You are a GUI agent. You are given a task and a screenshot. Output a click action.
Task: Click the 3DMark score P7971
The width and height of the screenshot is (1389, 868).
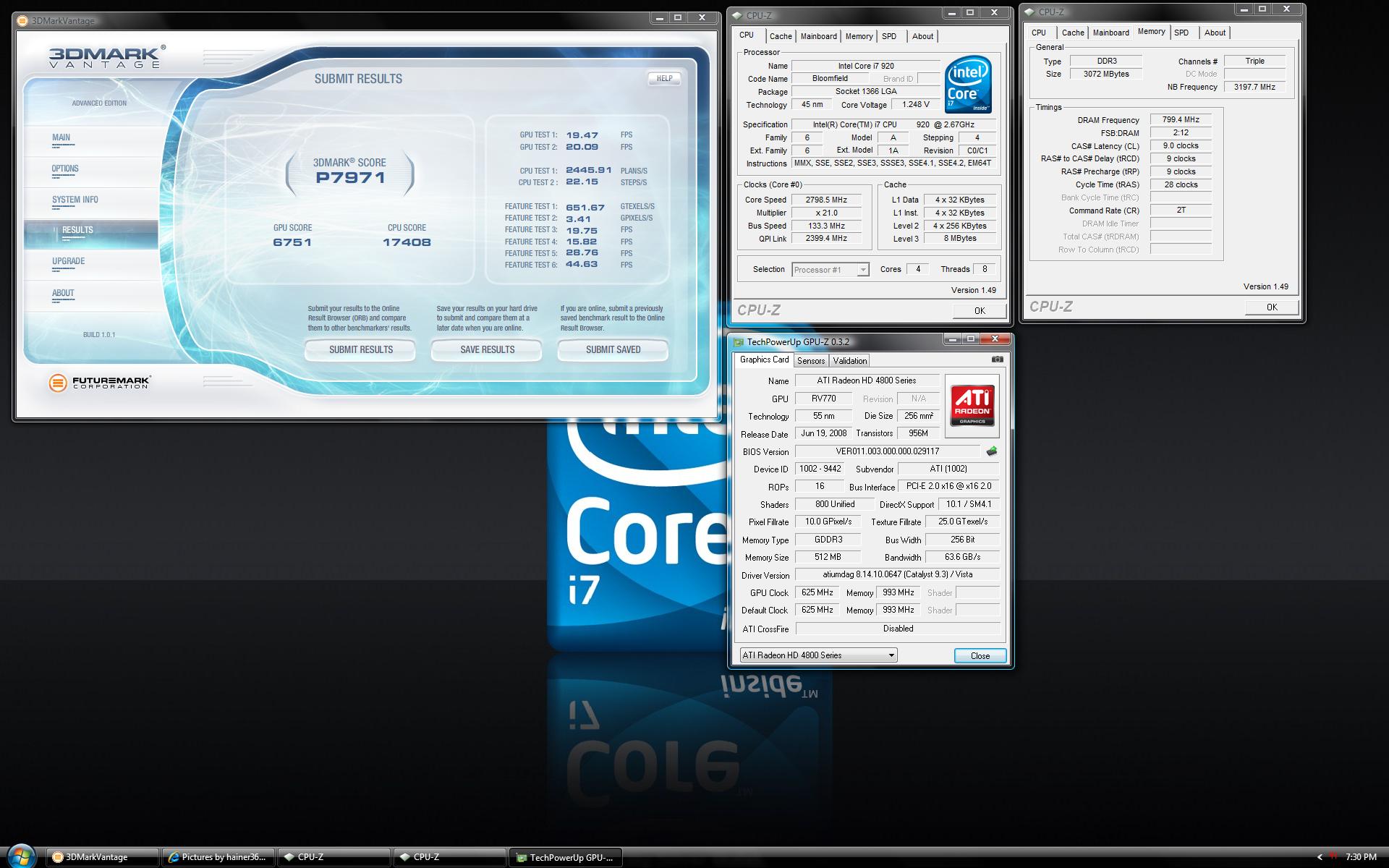coord(350,178)
